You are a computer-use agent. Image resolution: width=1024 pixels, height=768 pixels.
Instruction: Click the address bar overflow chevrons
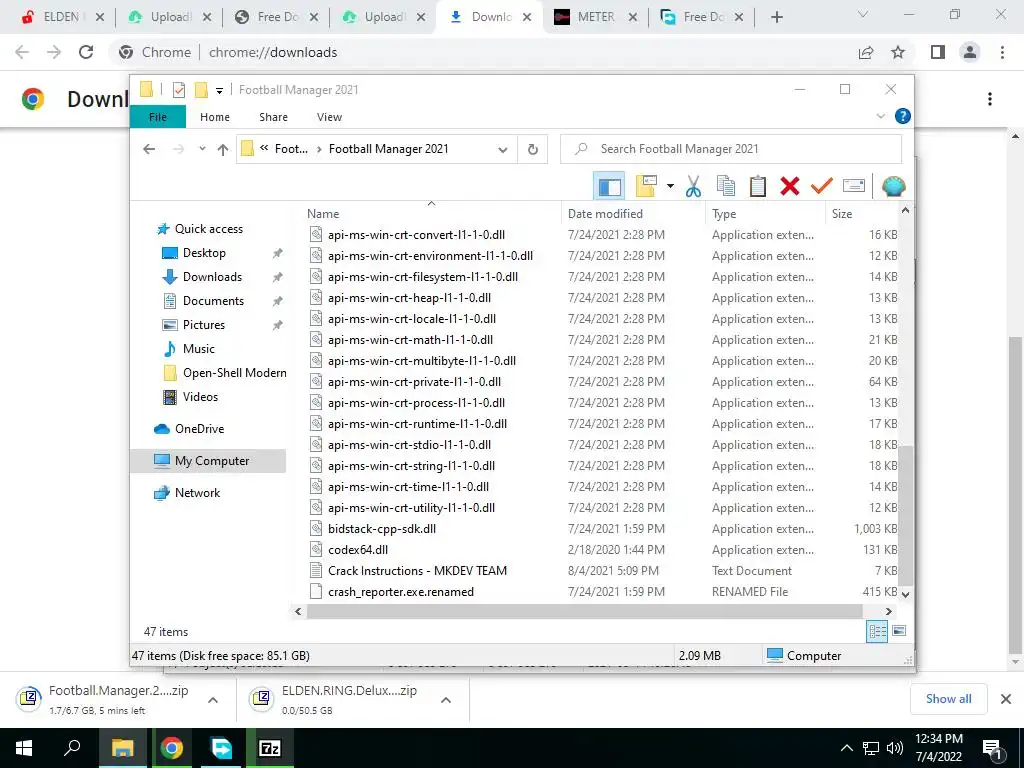click(264, 148)
